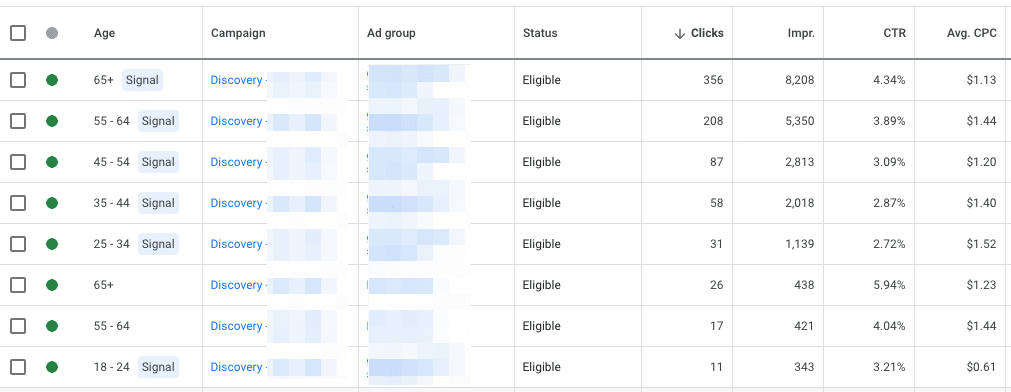
Task: Click Signal badge in 35 - 44 row
Action: [158, 203]
